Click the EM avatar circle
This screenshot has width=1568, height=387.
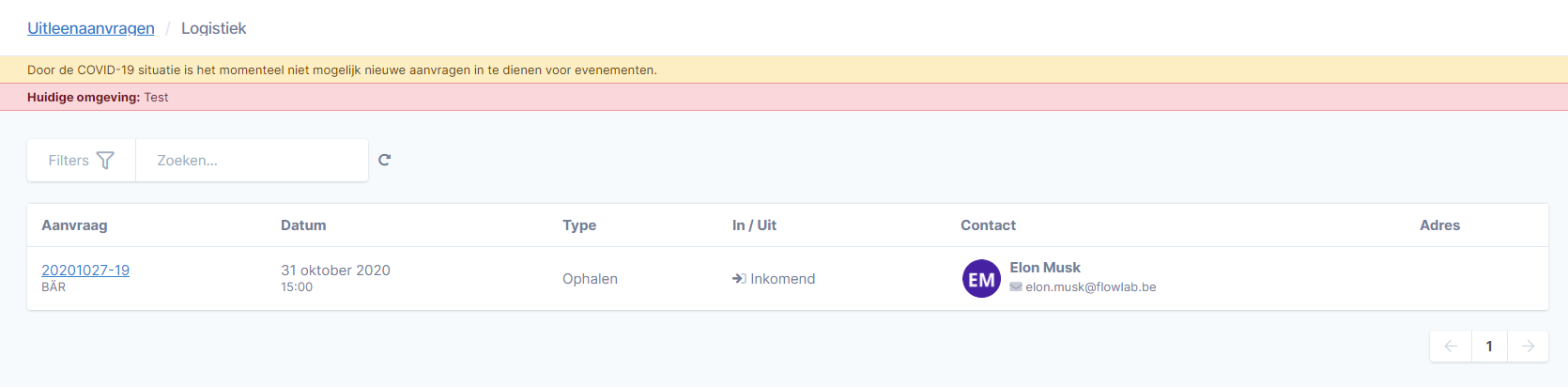(x=981, y=279)
